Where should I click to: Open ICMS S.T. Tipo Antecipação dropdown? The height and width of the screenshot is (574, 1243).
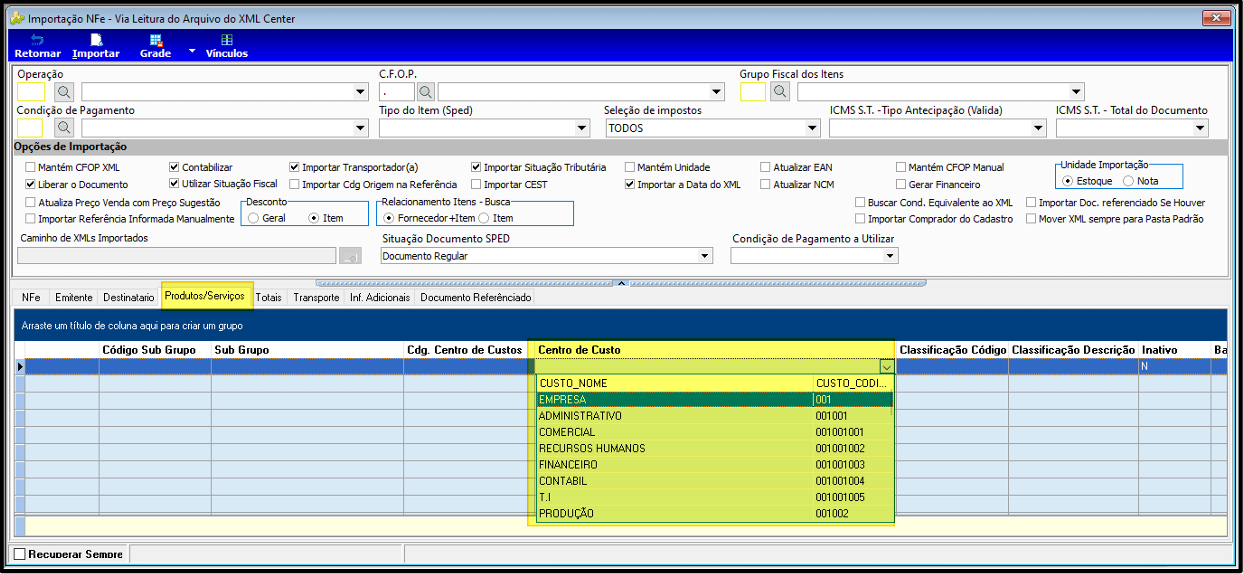click(1038, 128)
